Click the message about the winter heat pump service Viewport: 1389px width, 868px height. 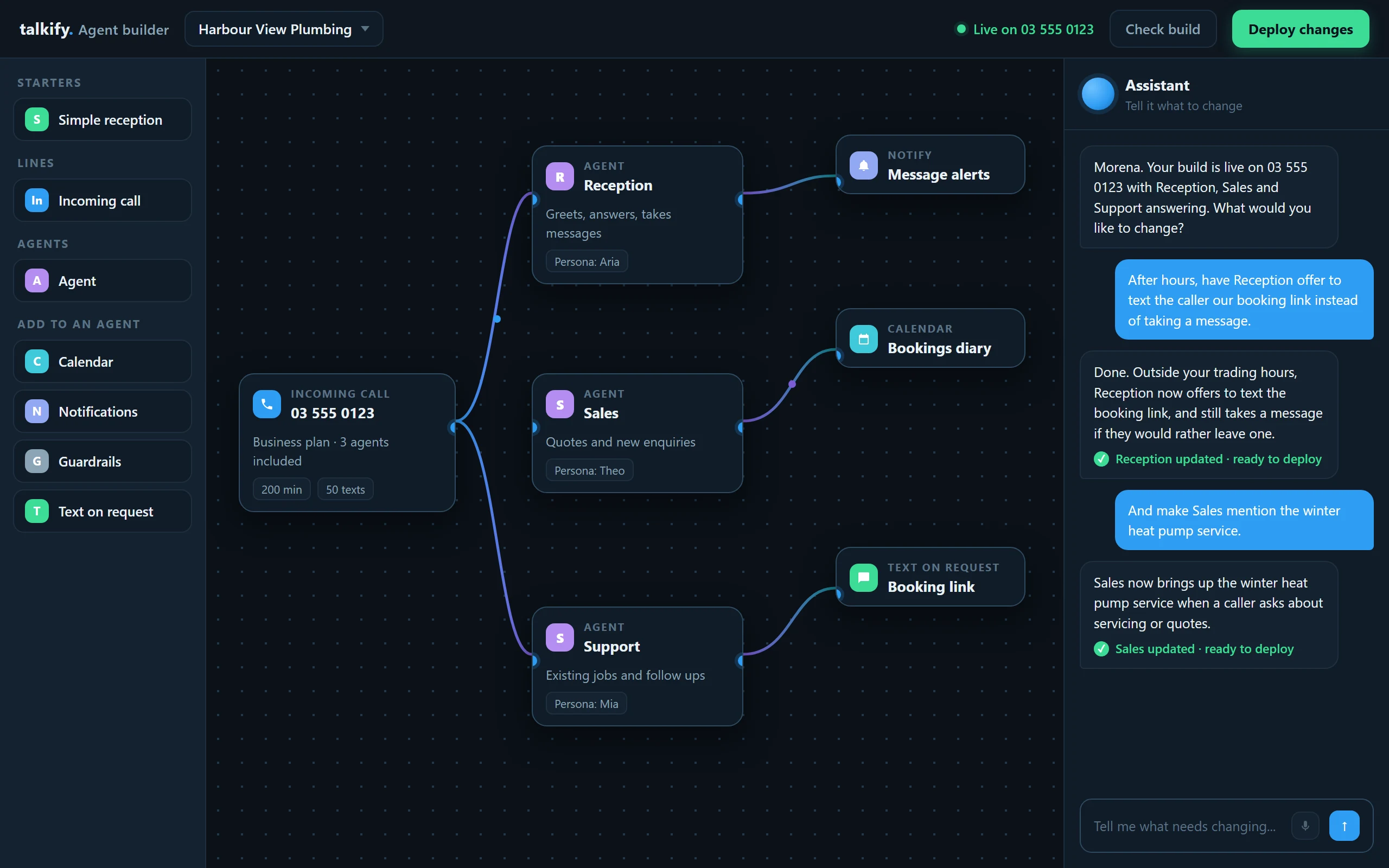click(1244, 520)
